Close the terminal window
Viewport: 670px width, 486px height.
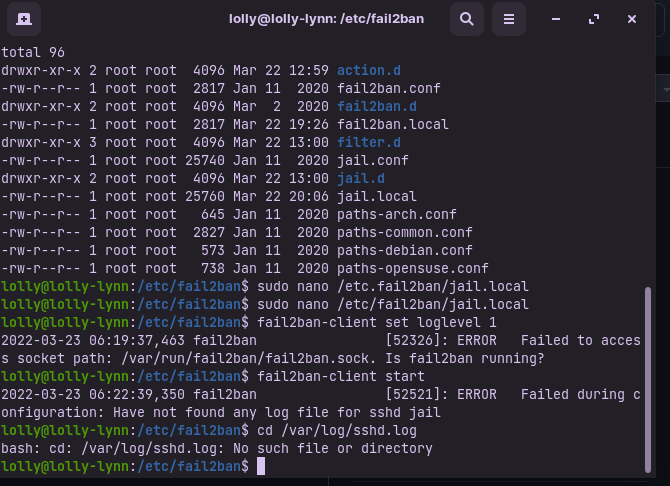tap(632, 19)
